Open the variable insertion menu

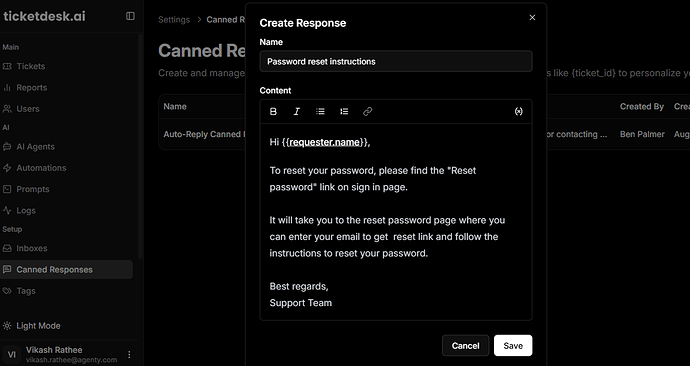point(518,112)
